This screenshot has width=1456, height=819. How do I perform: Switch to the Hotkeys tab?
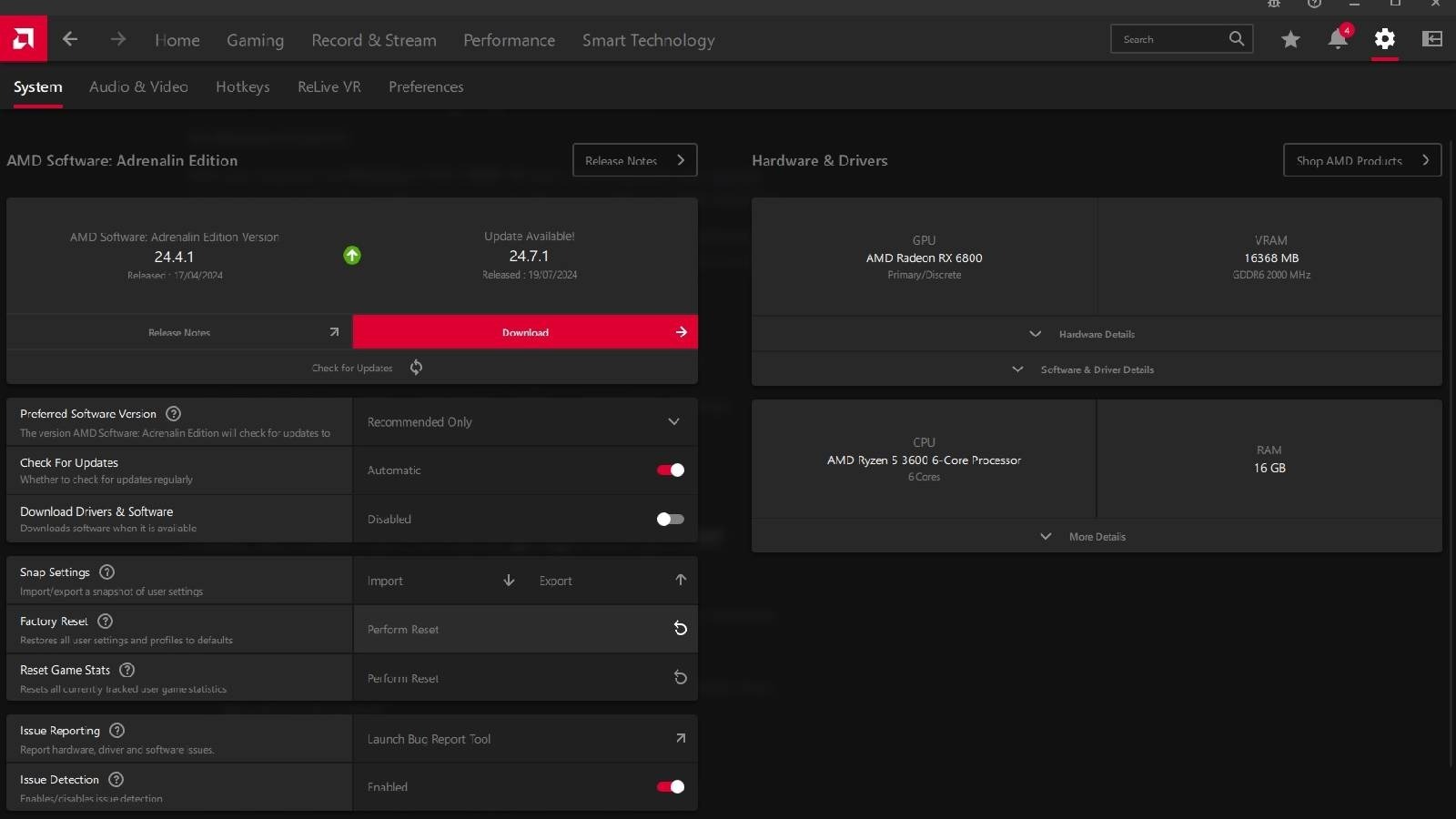243,87
